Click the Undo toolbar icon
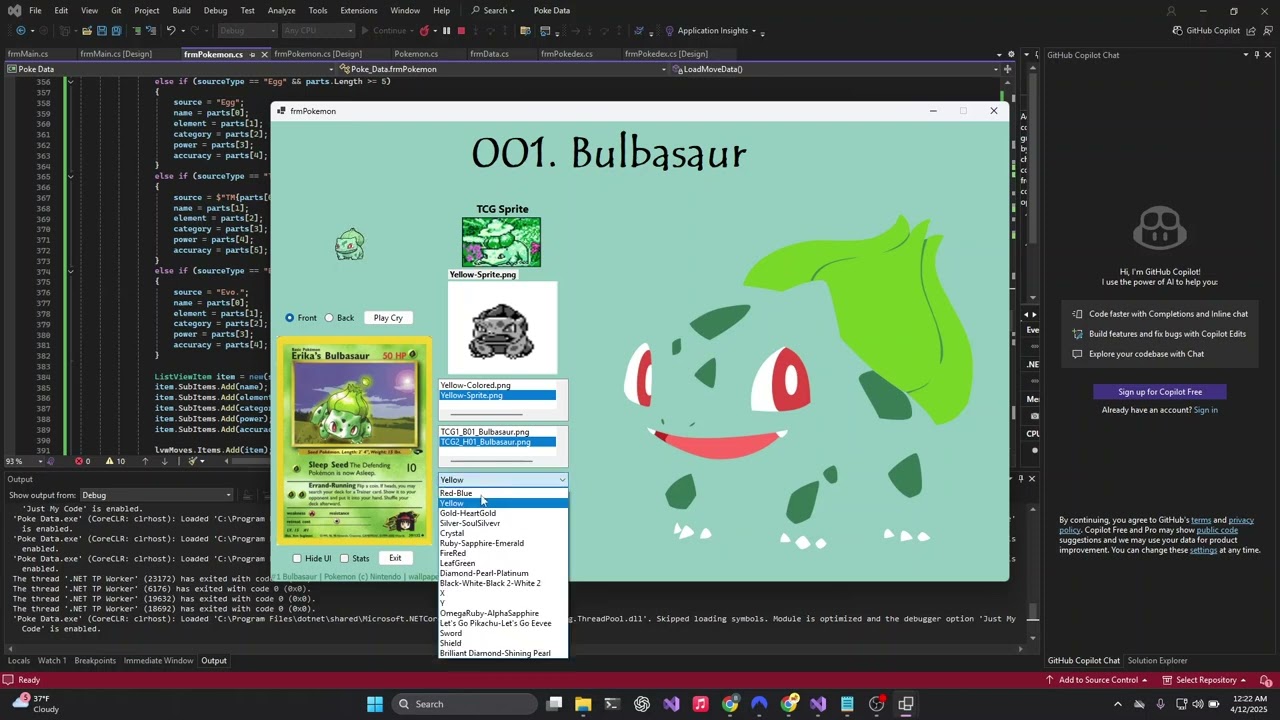The image size is (1280, 720). point(171,31)
